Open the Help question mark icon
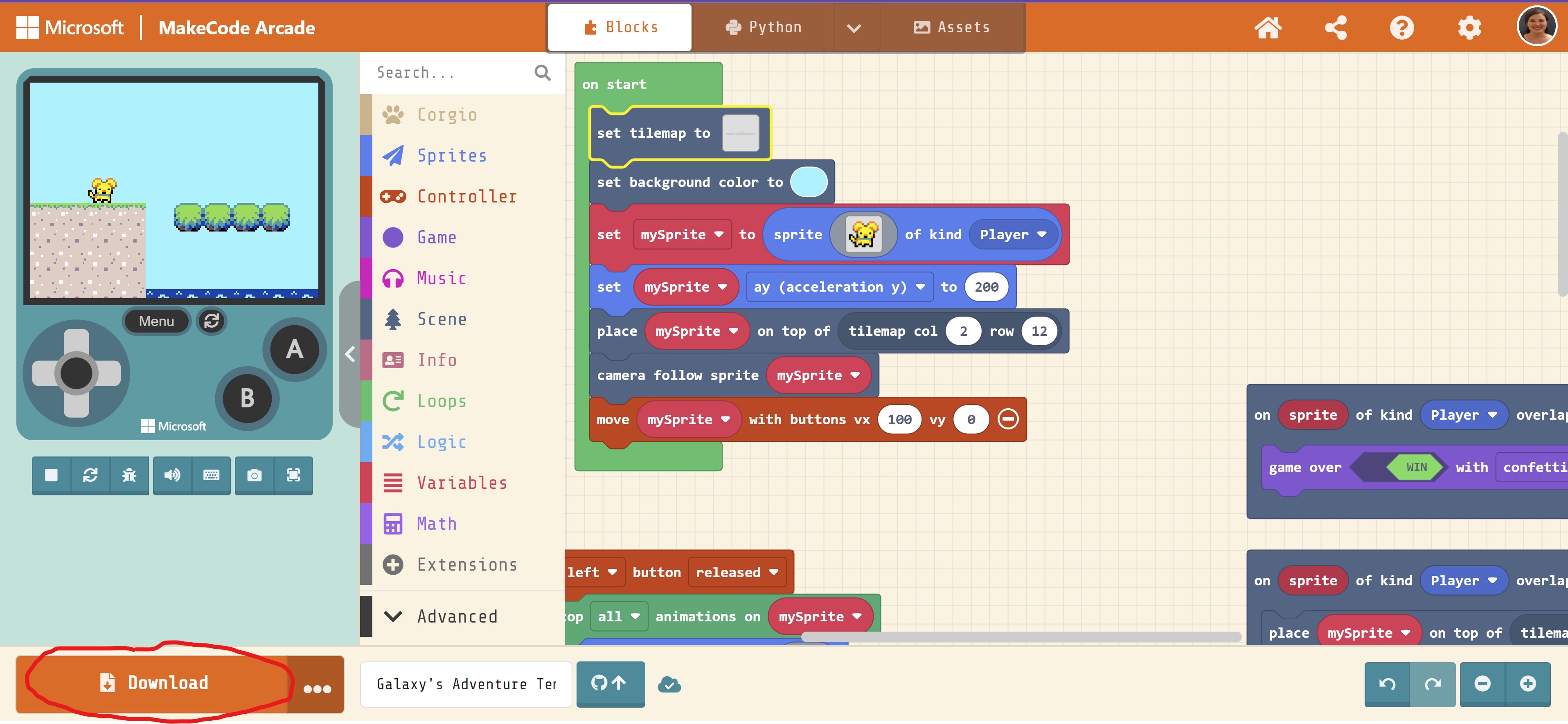Image resolution: width=1568 pixels, height=724 pixels. 1402,28
